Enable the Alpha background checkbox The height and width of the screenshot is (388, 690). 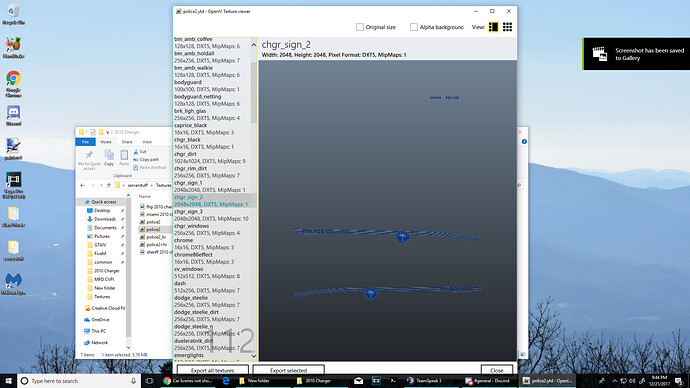pos(414,27)
